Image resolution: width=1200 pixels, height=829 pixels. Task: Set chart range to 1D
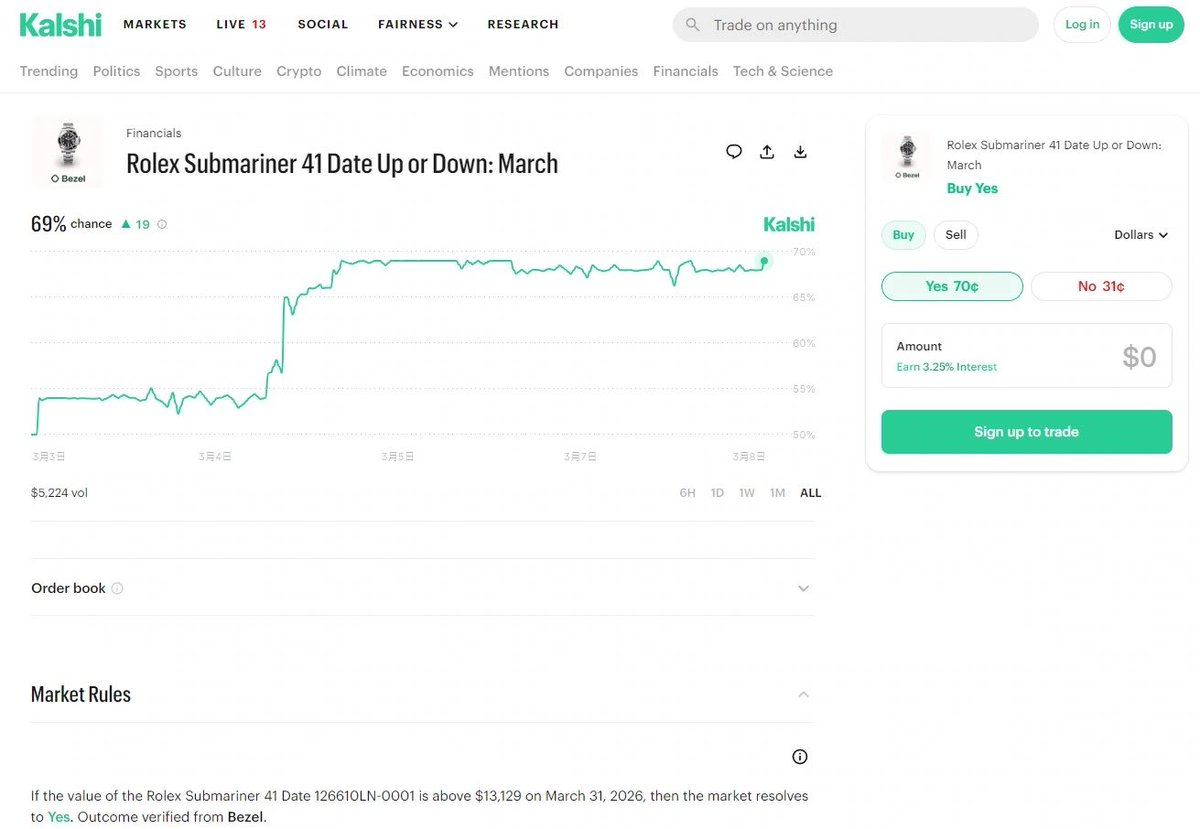(717, 493)
